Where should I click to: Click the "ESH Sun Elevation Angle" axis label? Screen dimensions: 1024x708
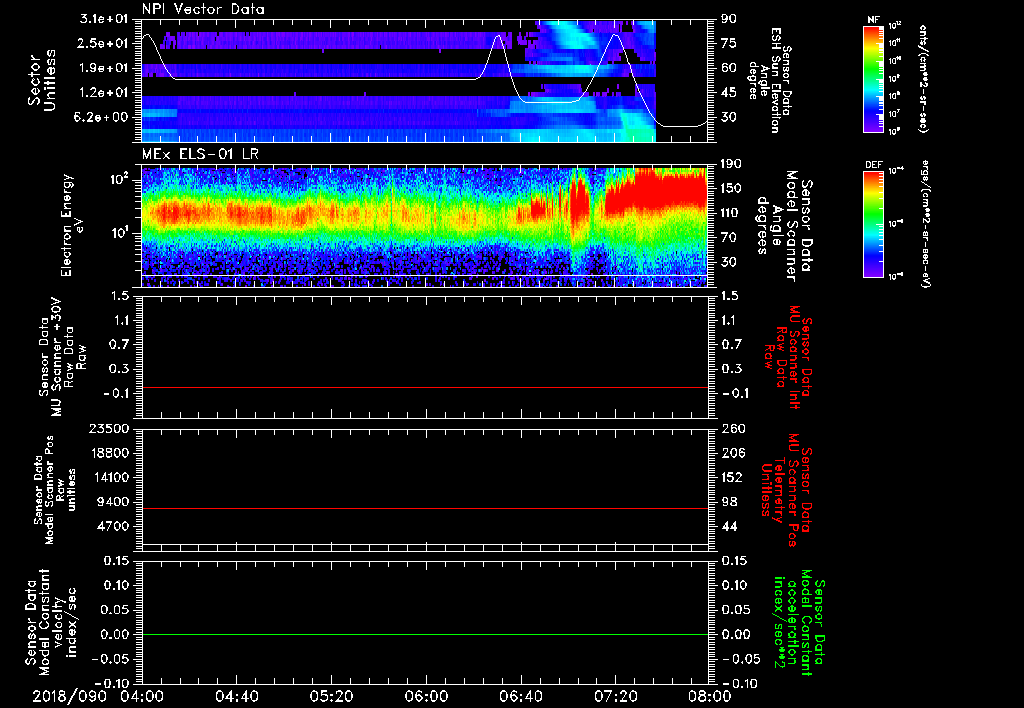[x=771, y=80]
